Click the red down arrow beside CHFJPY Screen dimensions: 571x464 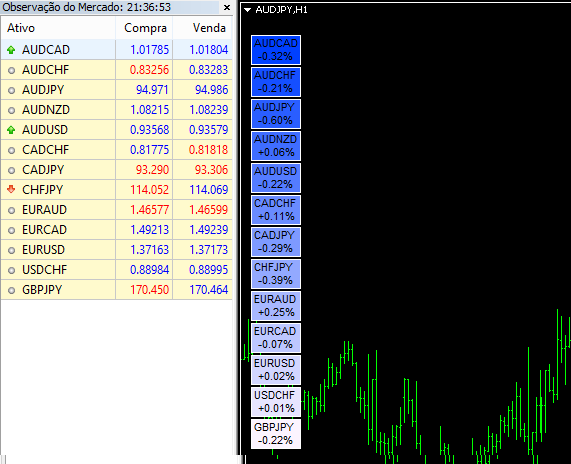(11, 189)
